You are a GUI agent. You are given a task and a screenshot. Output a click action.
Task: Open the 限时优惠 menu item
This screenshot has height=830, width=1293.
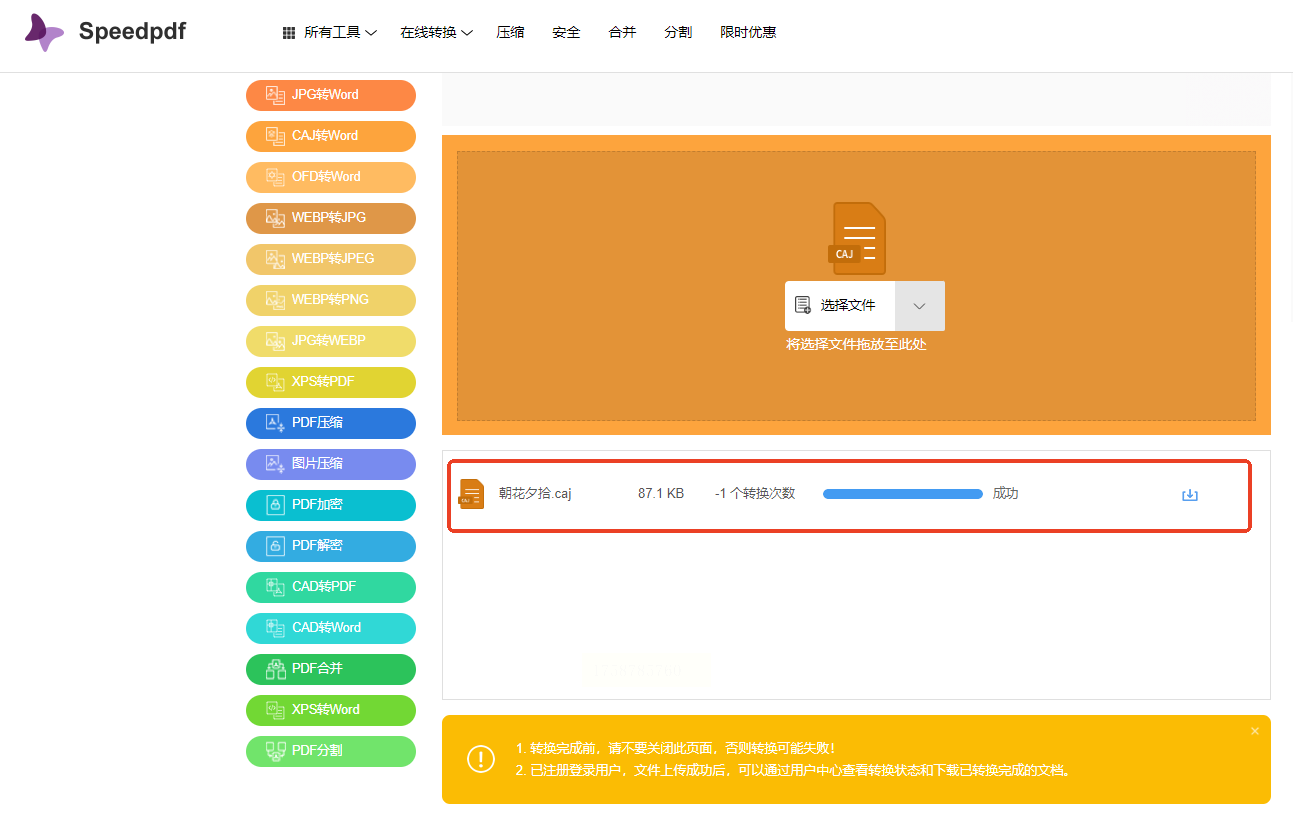click(x=748, y=33)
